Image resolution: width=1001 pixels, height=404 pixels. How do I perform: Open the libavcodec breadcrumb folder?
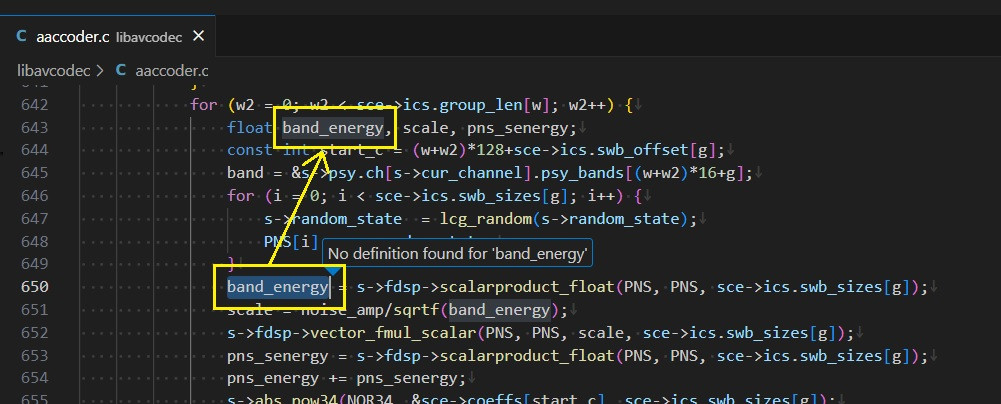pyautogui.click(x=54, y=71)
